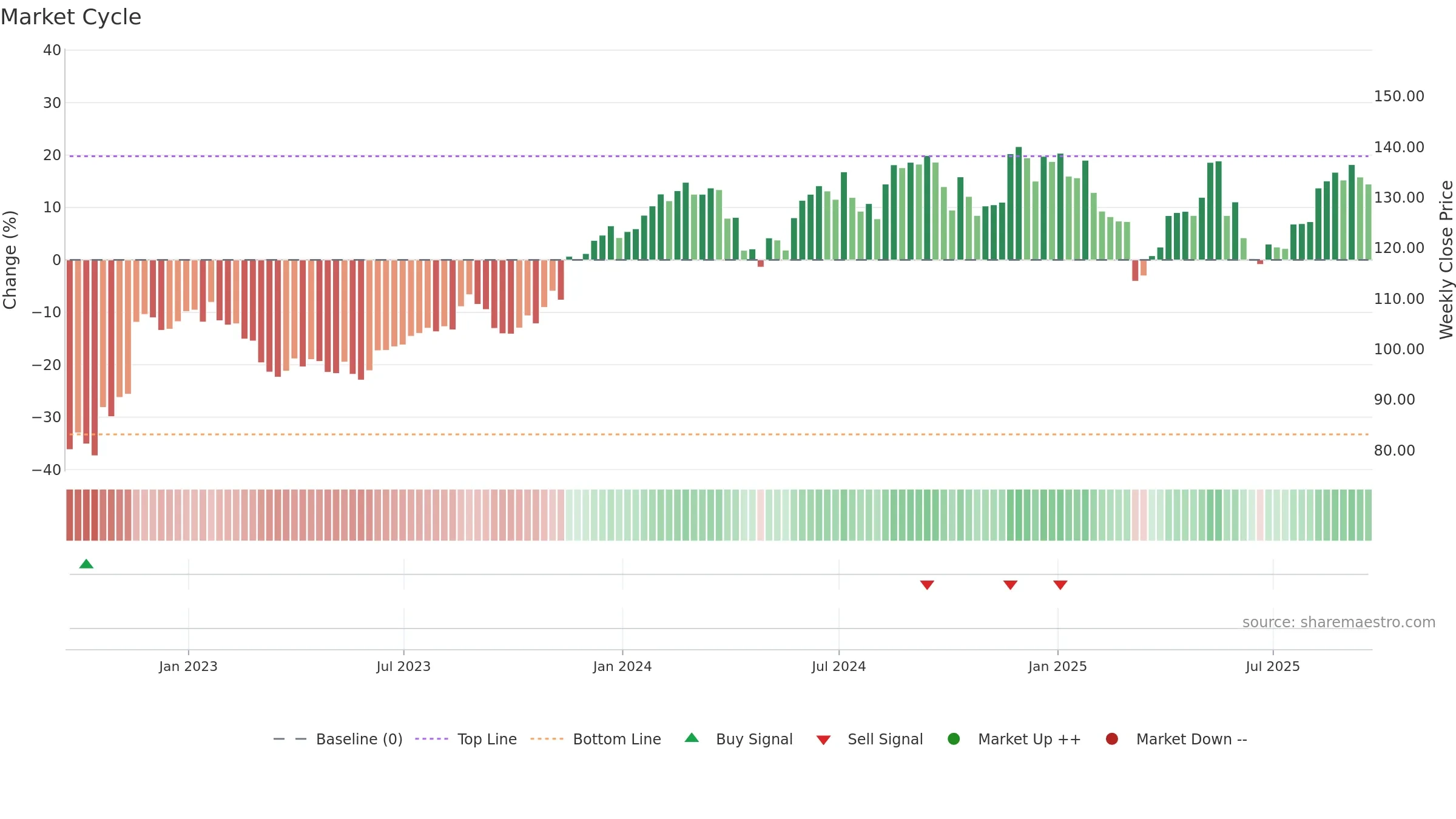Click the 'Jul 2024' x-axis label

point(839,666)
